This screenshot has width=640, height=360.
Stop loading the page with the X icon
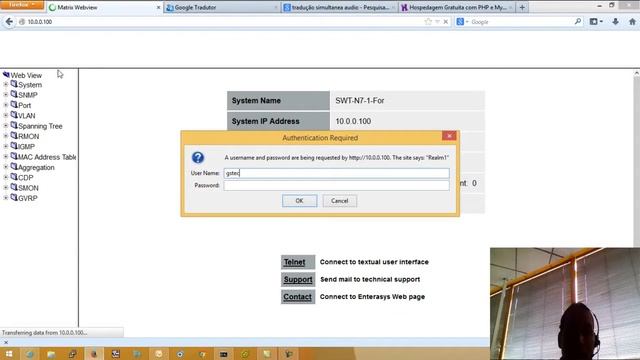446,22
